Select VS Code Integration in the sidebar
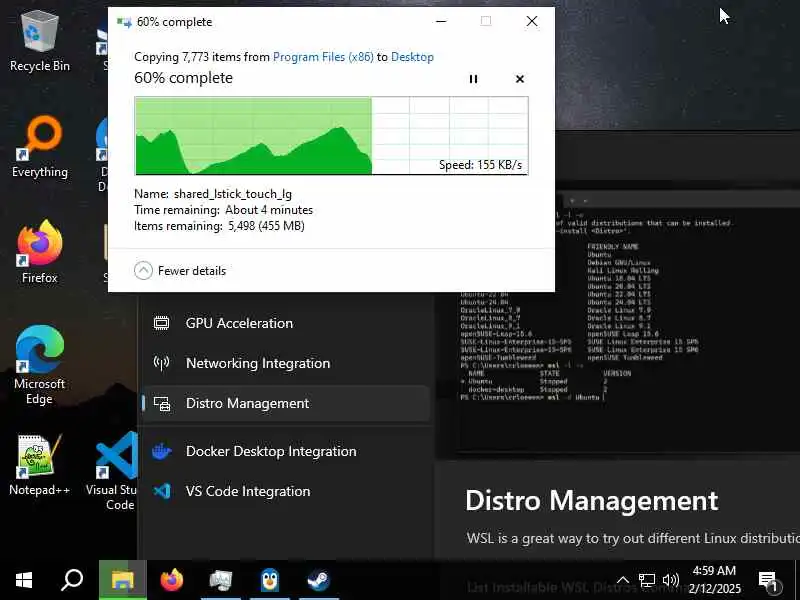Image resolution: width=800 pixels, height=600 pixels. coord(286,491)
